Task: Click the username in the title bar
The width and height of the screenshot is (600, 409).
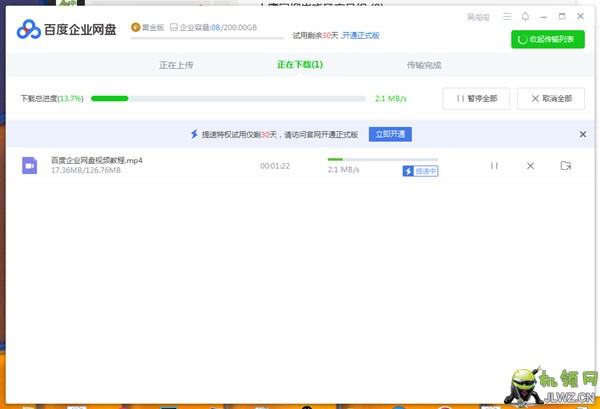Action: click(x=478, y=17)
